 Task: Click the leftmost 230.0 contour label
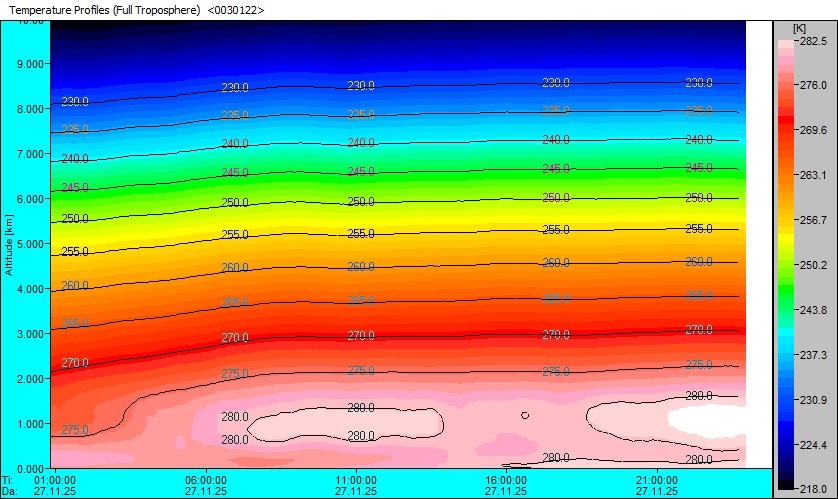pos(75,101)
